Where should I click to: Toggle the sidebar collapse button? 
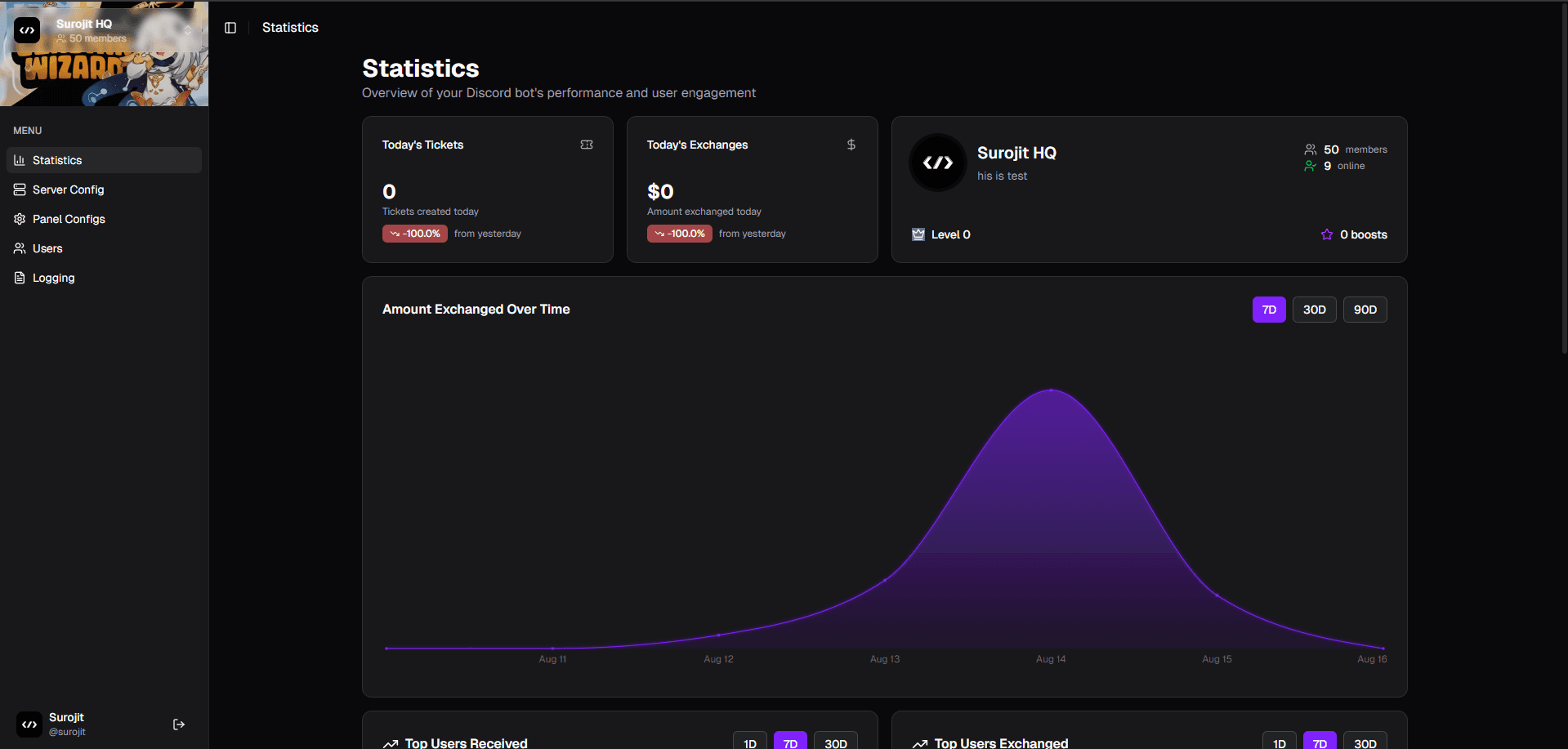tap(230, 27)
